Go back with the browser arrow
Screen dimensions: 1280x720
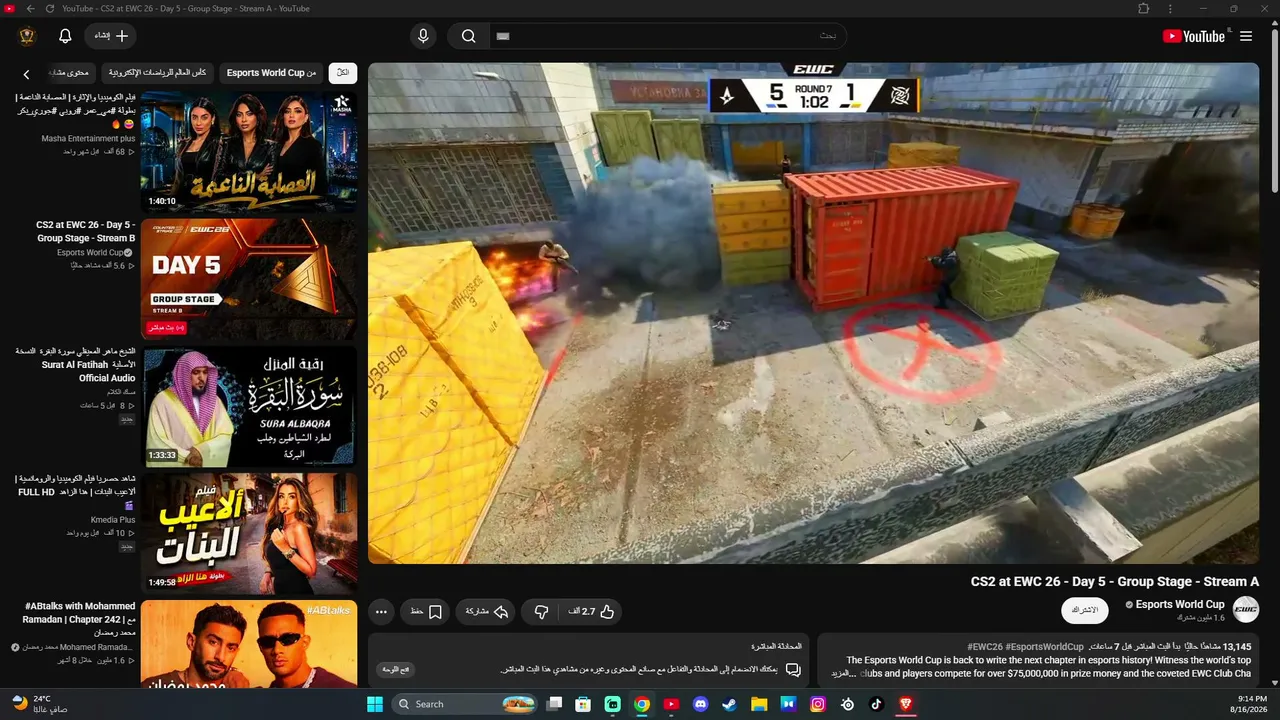pyautogui.click(x=31, y=9)
